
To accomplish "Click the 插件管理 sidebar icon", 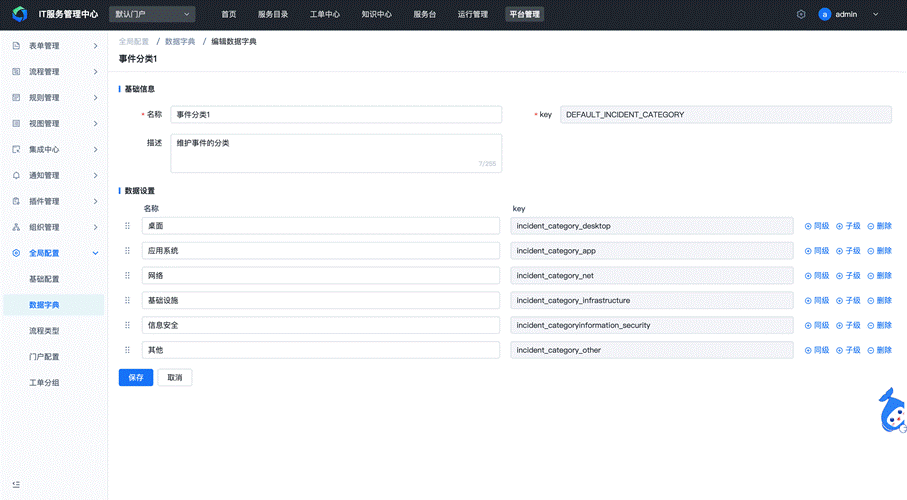I will [x=16, y=201].
